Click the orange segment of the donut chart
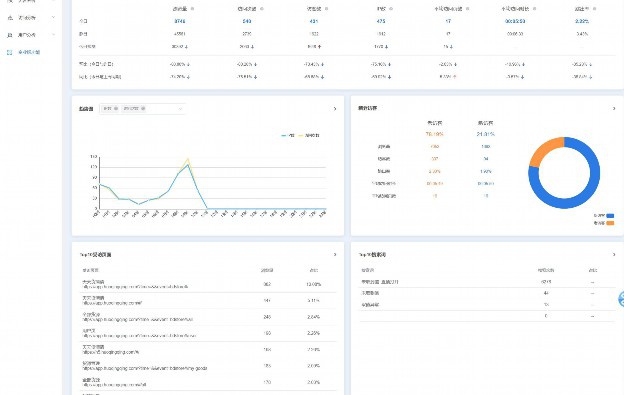This screenshot has height=395, width=624. coord(544,150)
